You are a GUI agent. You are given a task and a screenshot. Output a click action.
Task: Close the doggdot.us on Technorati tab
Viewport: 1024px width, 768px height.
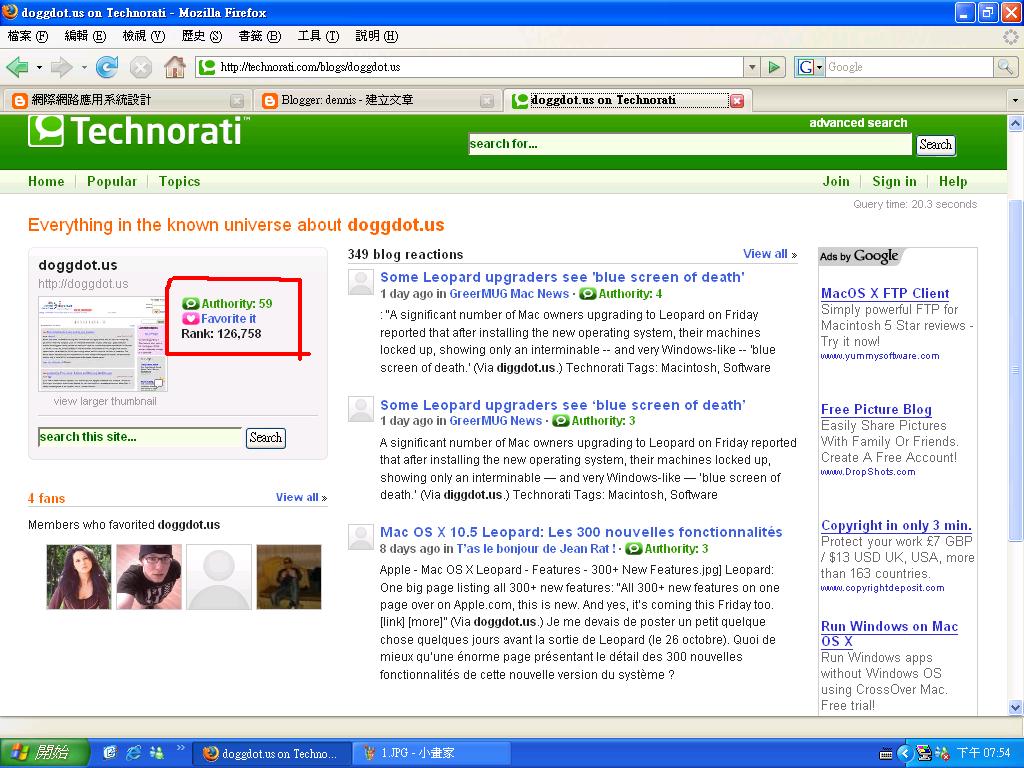tap(737, 101)
